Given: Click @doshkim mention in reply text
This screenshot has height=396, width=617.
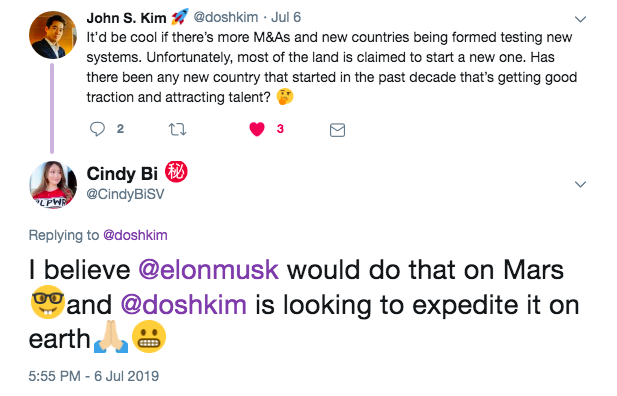Looking at the screenshot, I should click(x=183, y=305).
